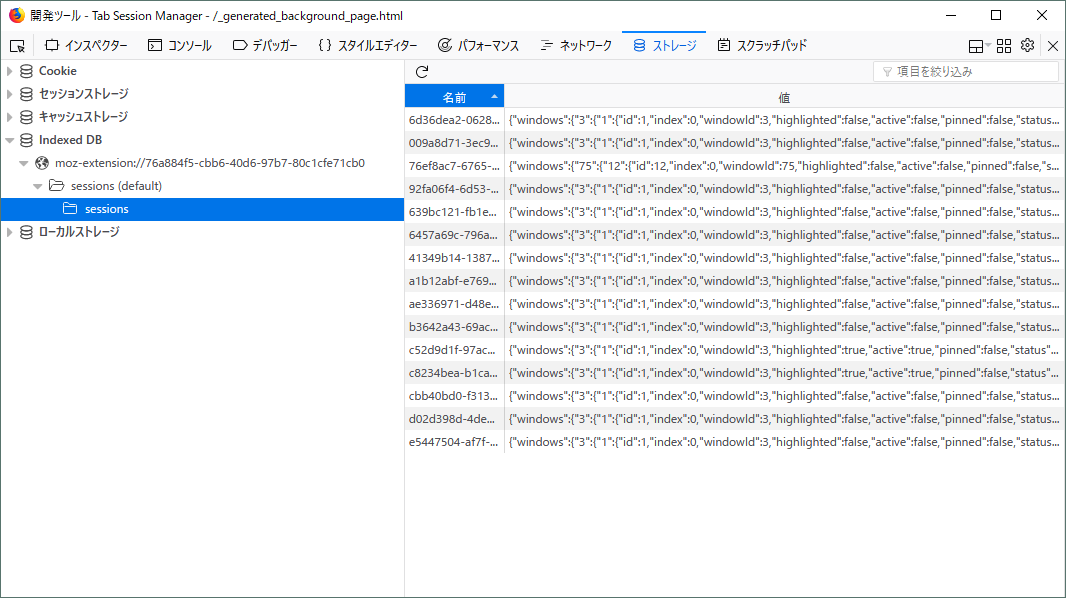Click the Firefox logo in title bar

coord(16,15)
